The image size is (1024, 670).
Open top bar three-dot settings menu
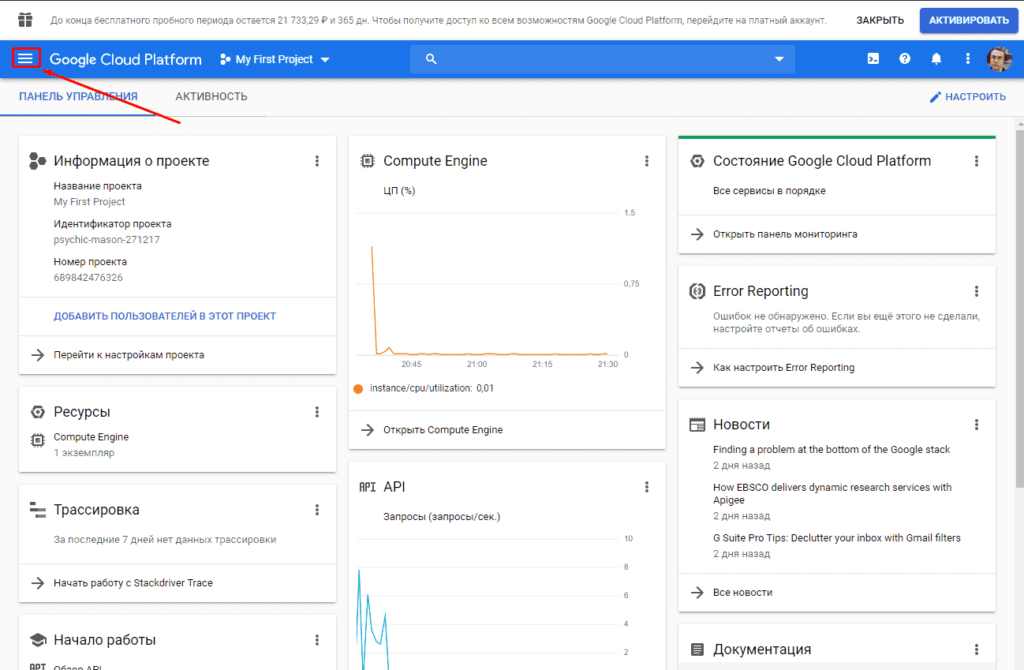pos(968,59)
